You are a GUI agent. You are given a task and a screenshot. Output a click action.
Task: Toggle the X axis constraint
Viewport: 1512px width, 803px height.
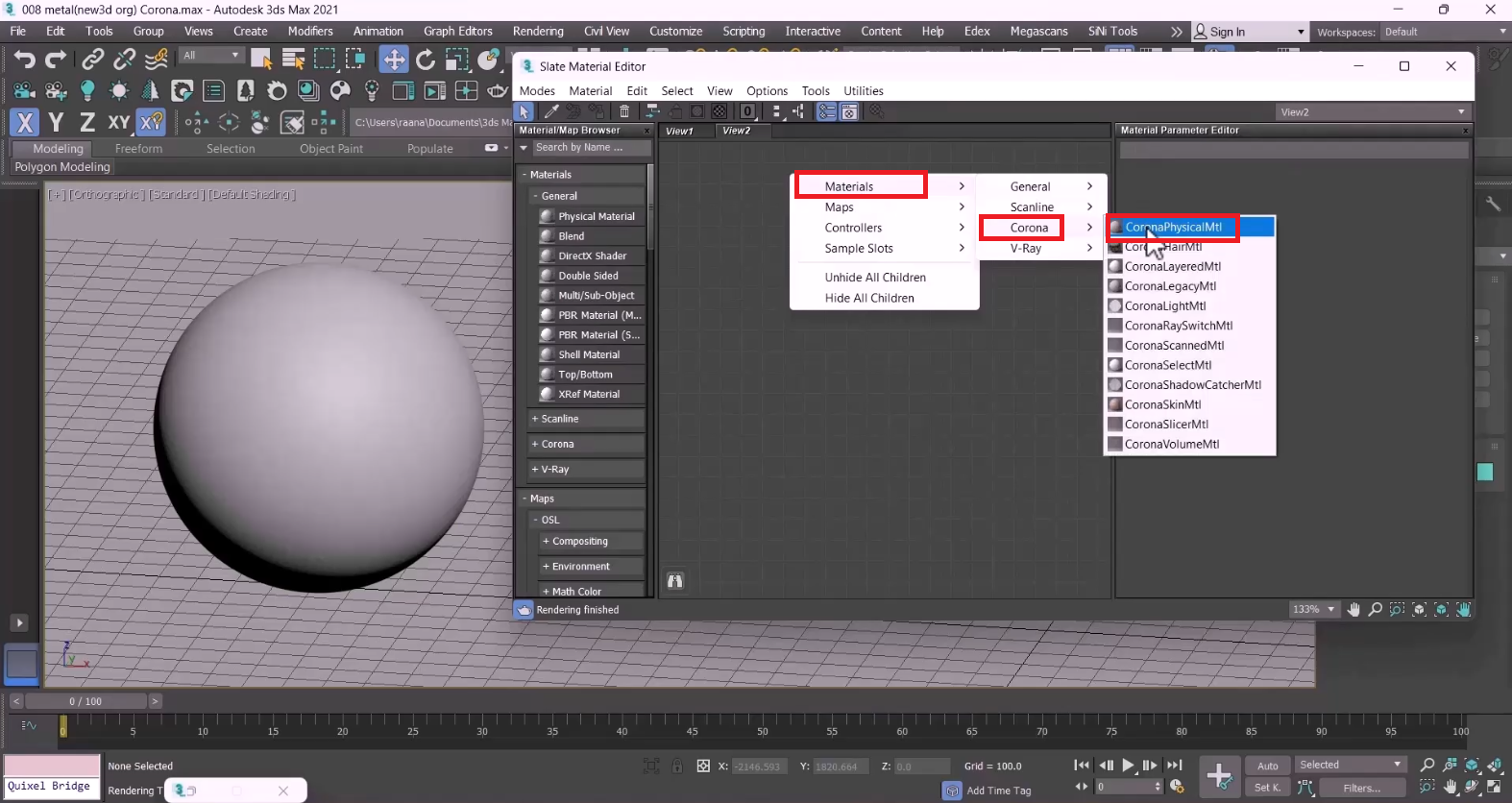(x=25, y=122)
